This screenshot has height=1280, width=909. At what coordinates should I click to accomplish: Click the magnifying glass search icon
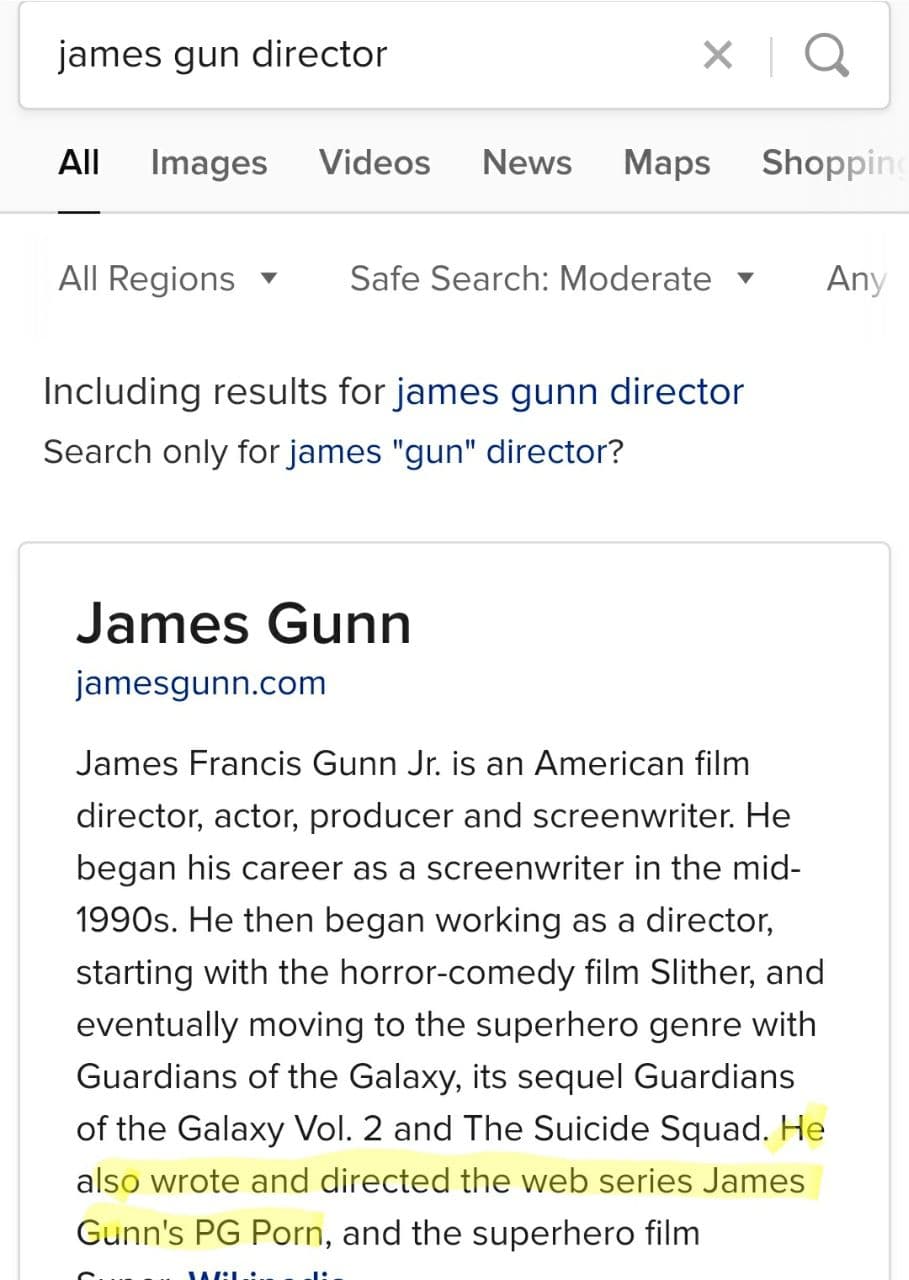[x=827, y=55]
